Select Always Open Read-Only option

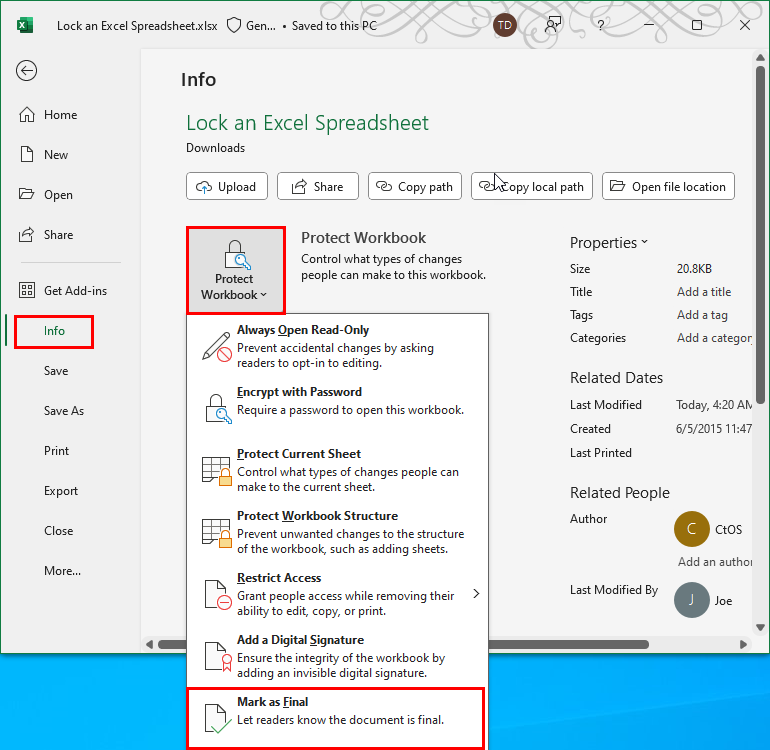tap(337, 346)
